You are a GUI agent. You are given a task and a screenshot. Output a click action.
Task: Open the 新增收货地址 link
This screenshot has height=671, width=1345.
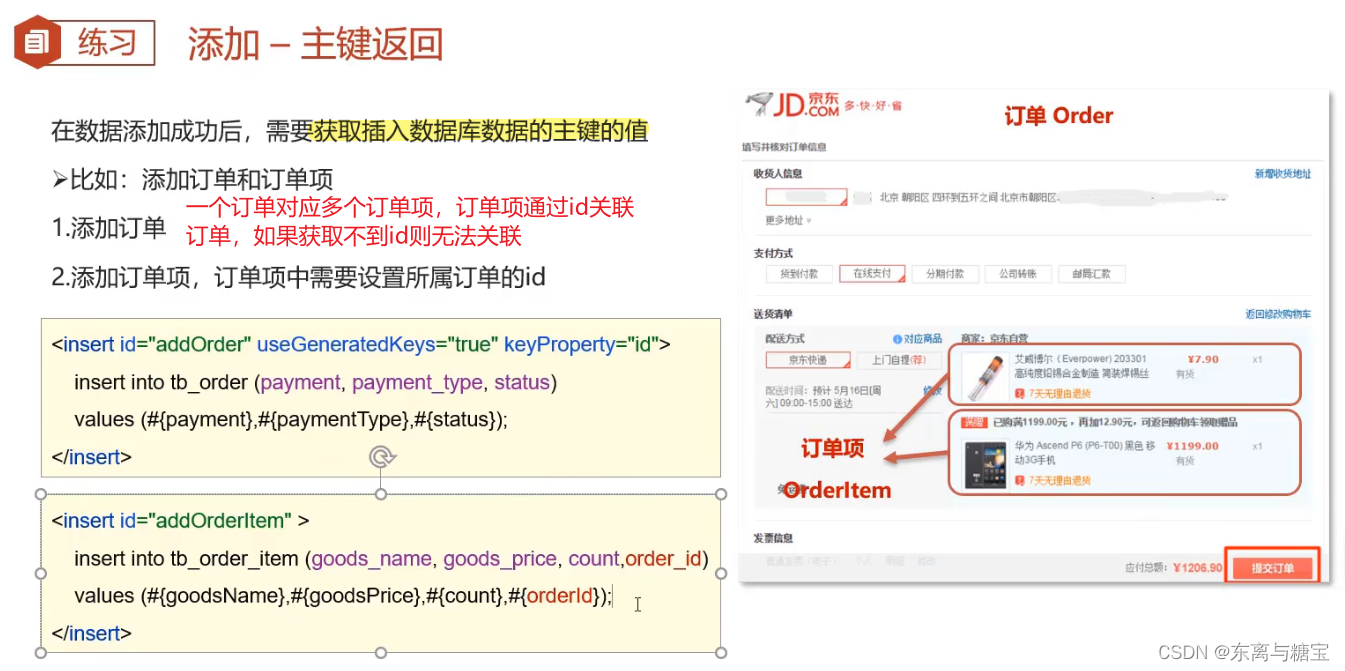[x=1282, y=175]
